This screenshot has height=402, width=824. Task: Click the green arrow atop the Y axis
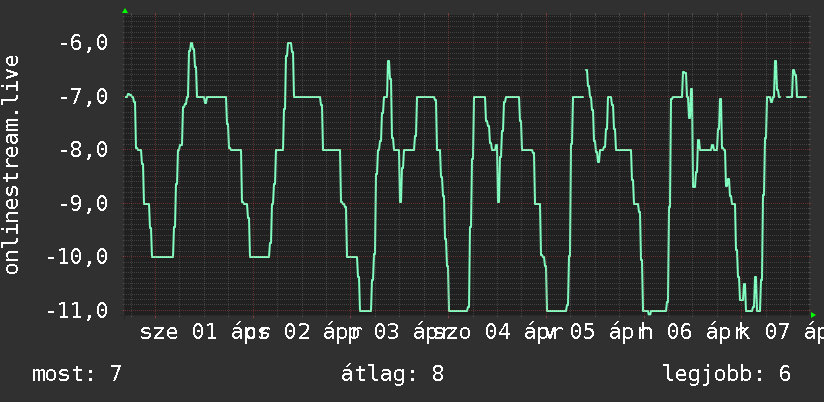pyautogui.click(x=125, y=11)
